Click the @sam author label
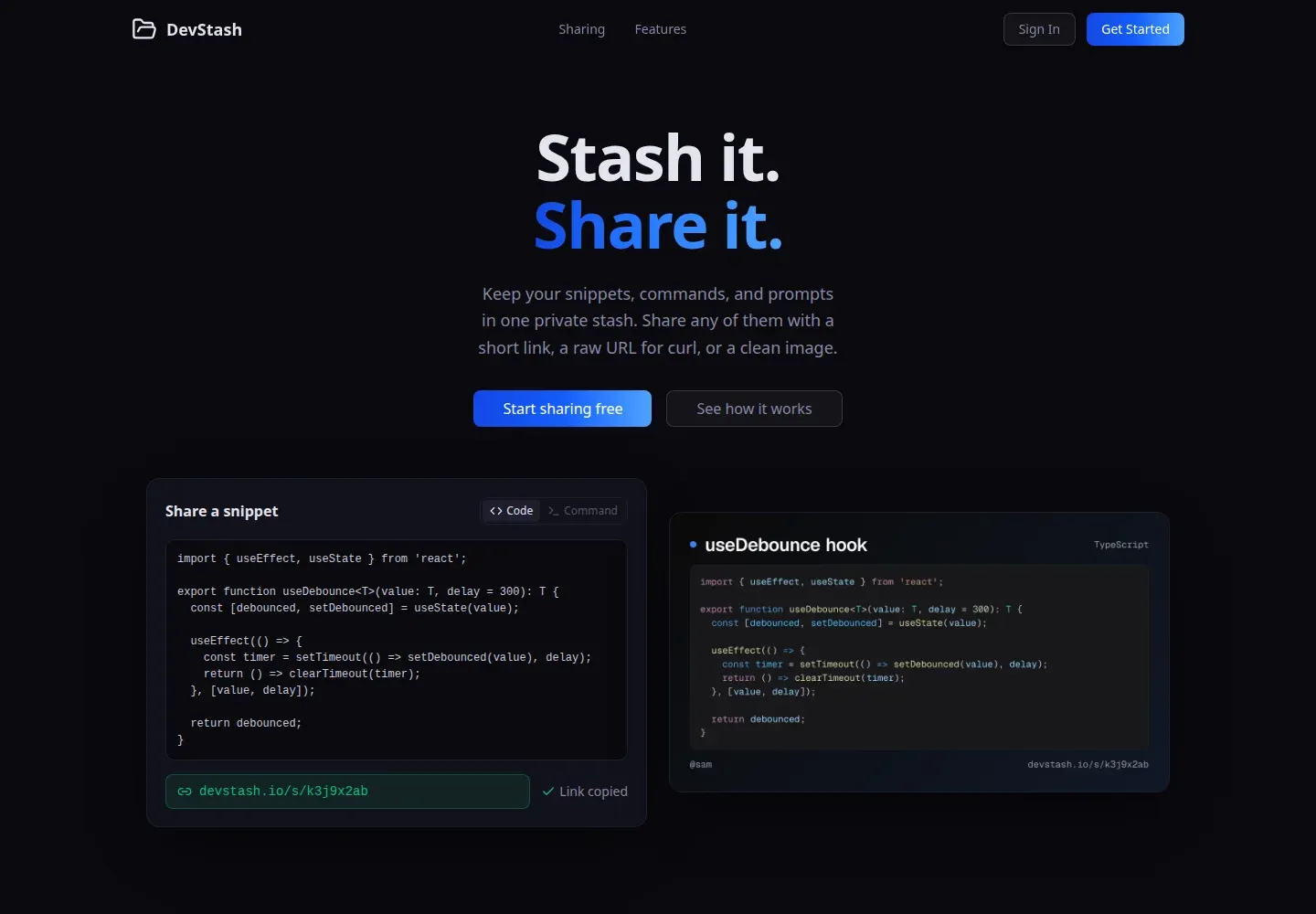 point(701,764)
